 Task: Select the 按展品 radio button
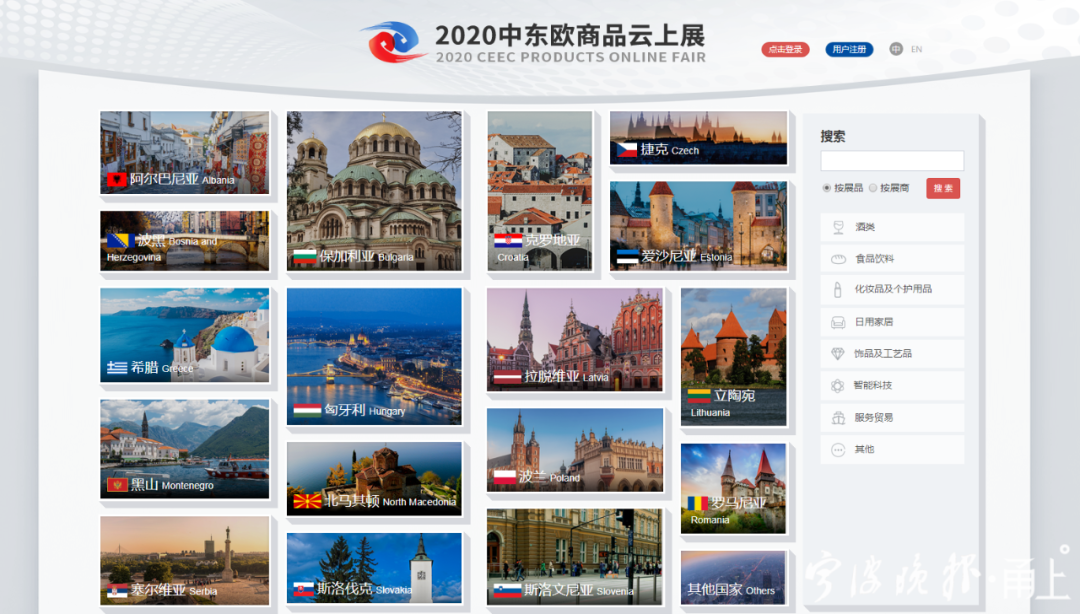click(827, 188)
